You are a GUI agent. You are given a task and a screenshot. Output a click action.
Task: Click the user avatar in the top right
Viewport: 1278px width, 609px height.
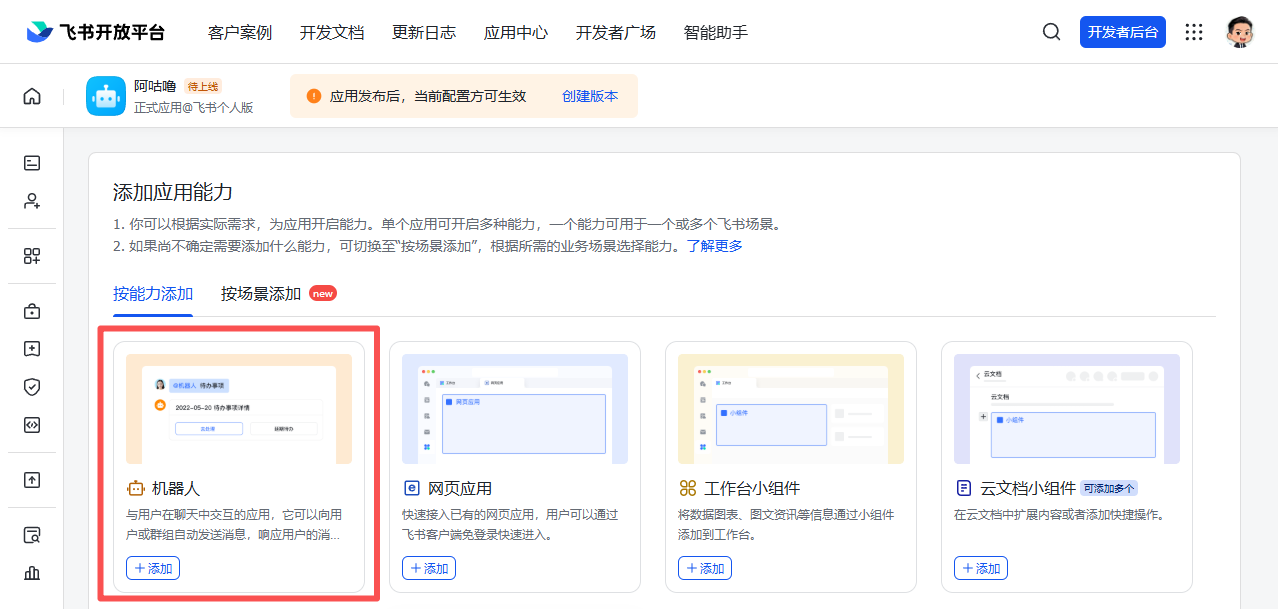[1240, 31]
